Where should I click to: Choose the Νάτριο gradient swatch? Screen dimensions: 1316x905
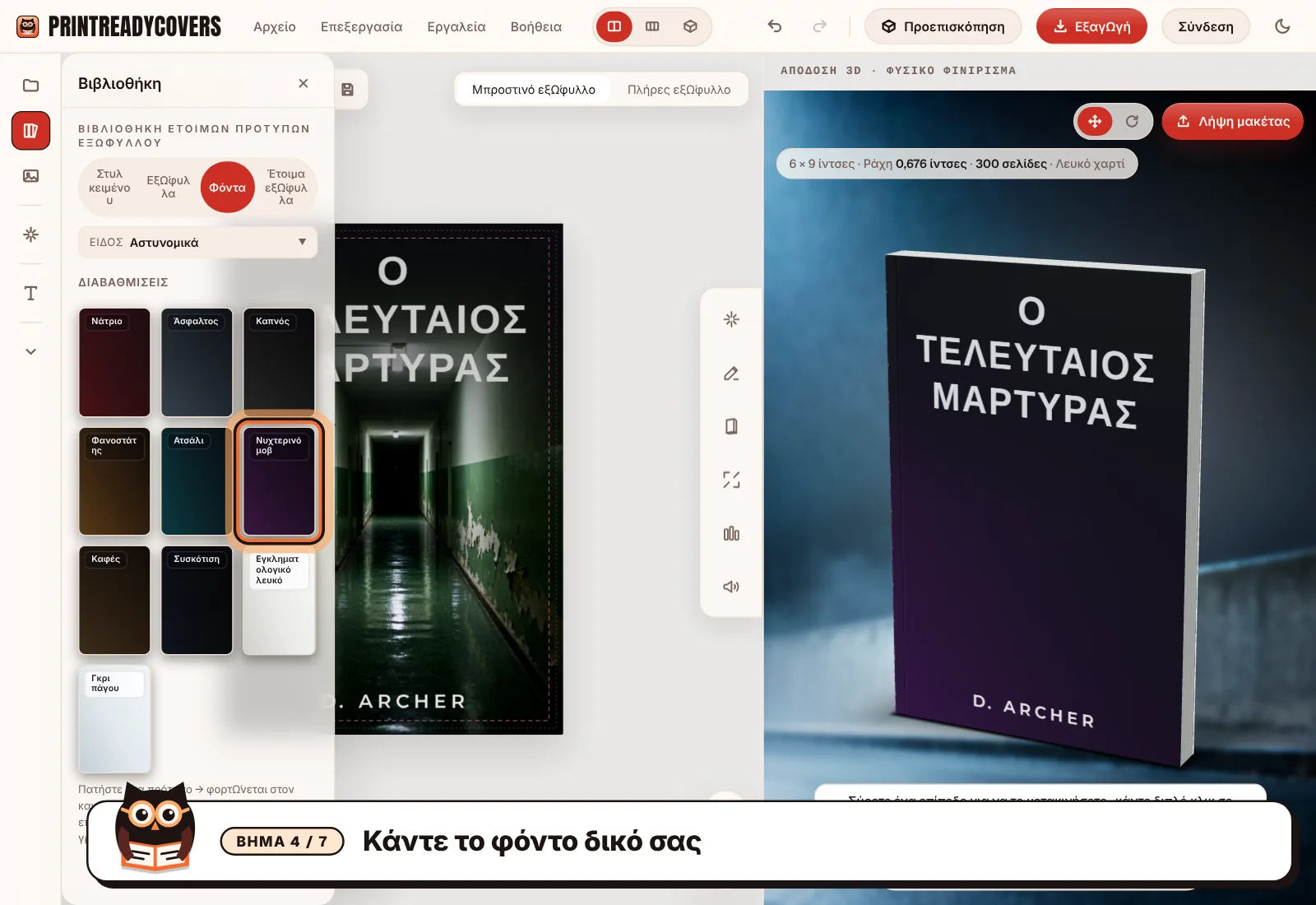114,363
